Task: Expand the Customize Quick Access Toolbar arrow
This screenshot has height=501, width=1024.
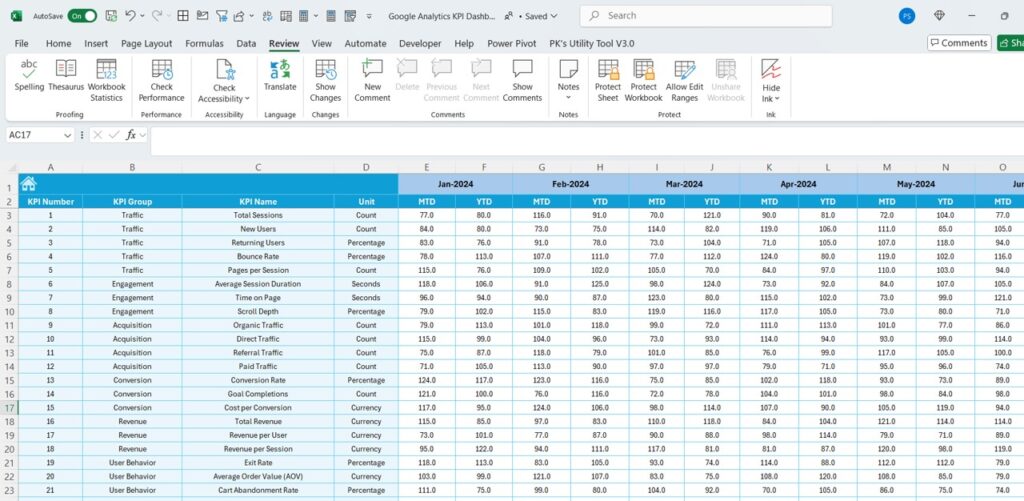Action: [369, 16]
